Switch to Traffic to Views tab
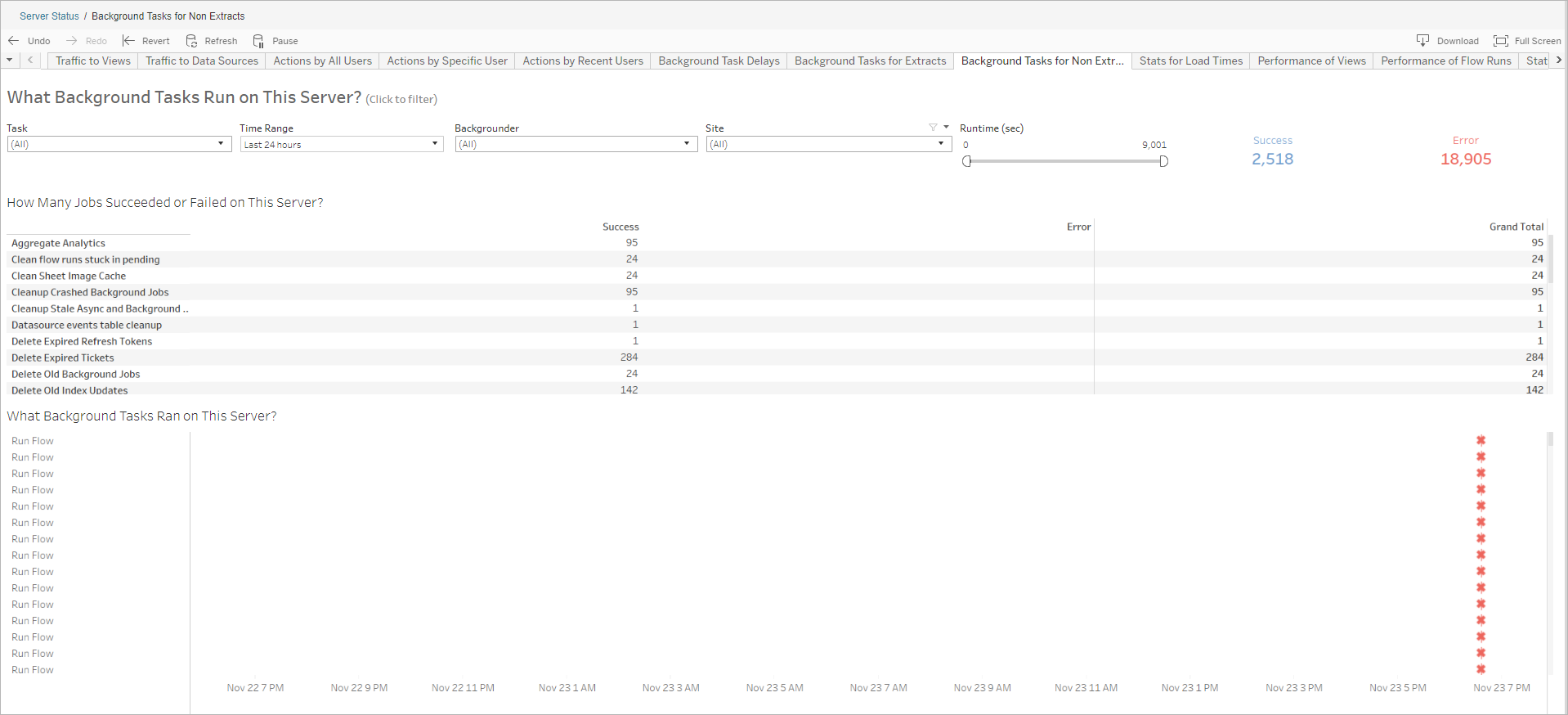1568x715 pixels. pyautogui.click(x=93, y=61)
